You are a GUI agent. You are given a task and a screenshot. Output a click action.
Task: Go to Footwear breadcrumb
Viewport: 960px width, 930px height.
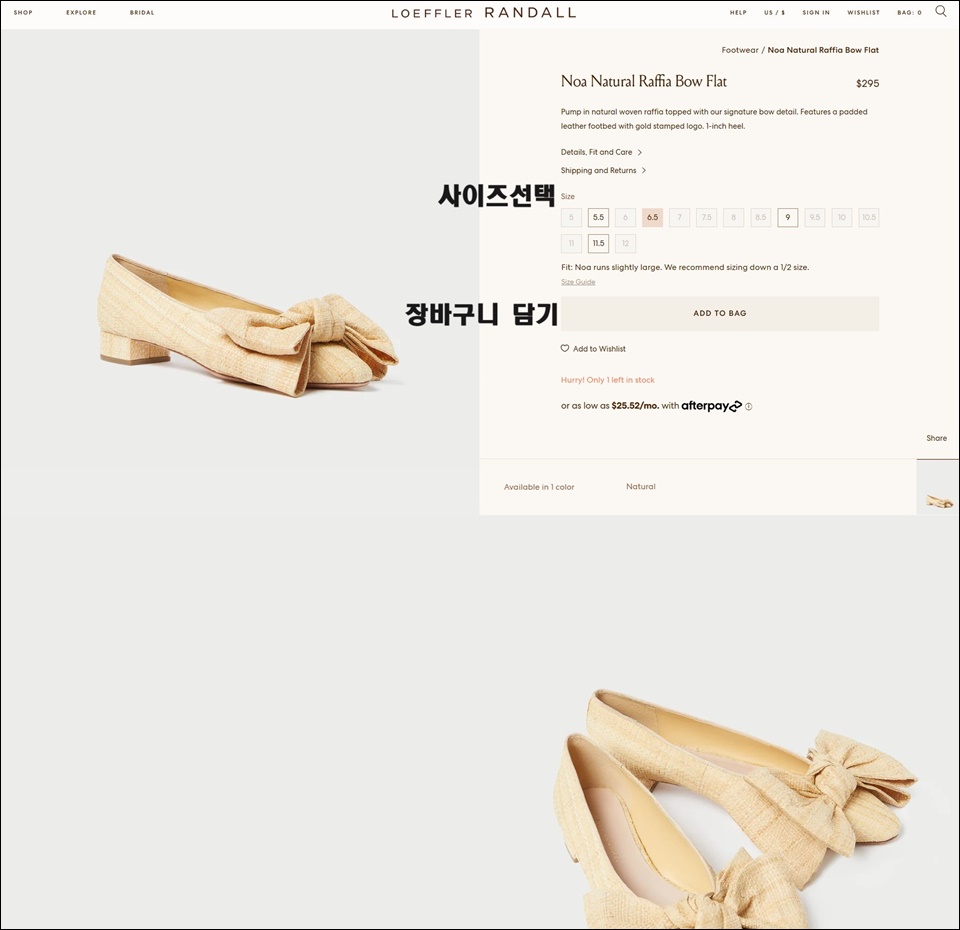click(740, 50)
